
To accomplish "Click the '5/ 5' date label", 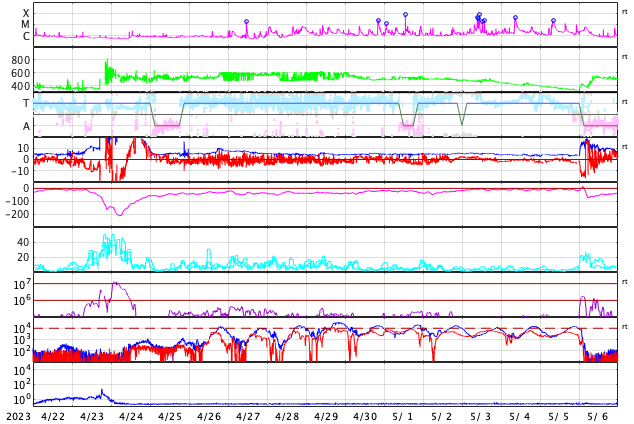I will 558,416.
